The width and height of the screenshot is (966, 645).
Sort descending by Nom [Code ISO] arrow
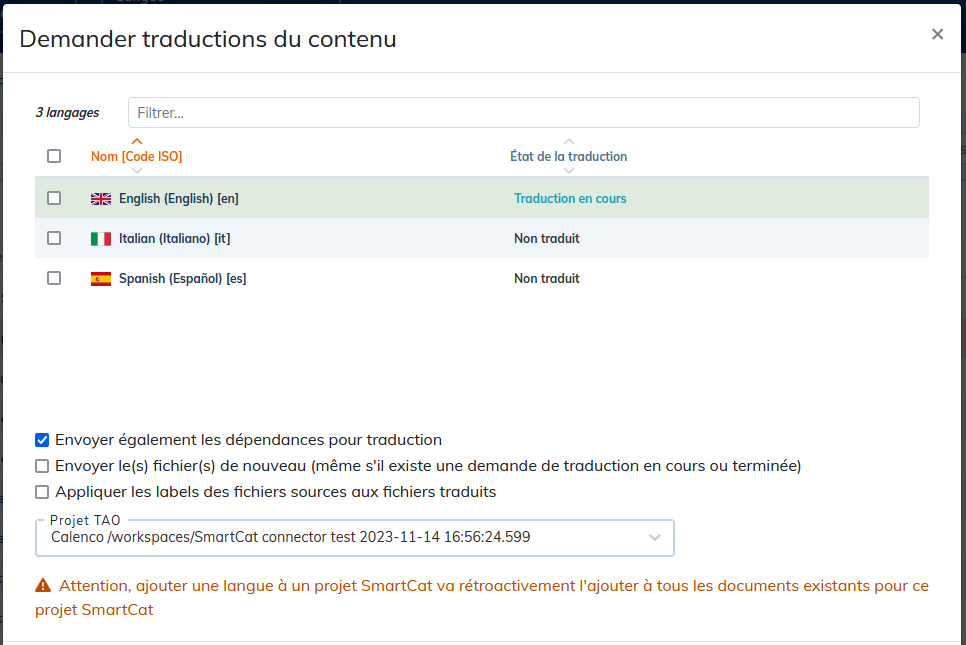[137, 171]
